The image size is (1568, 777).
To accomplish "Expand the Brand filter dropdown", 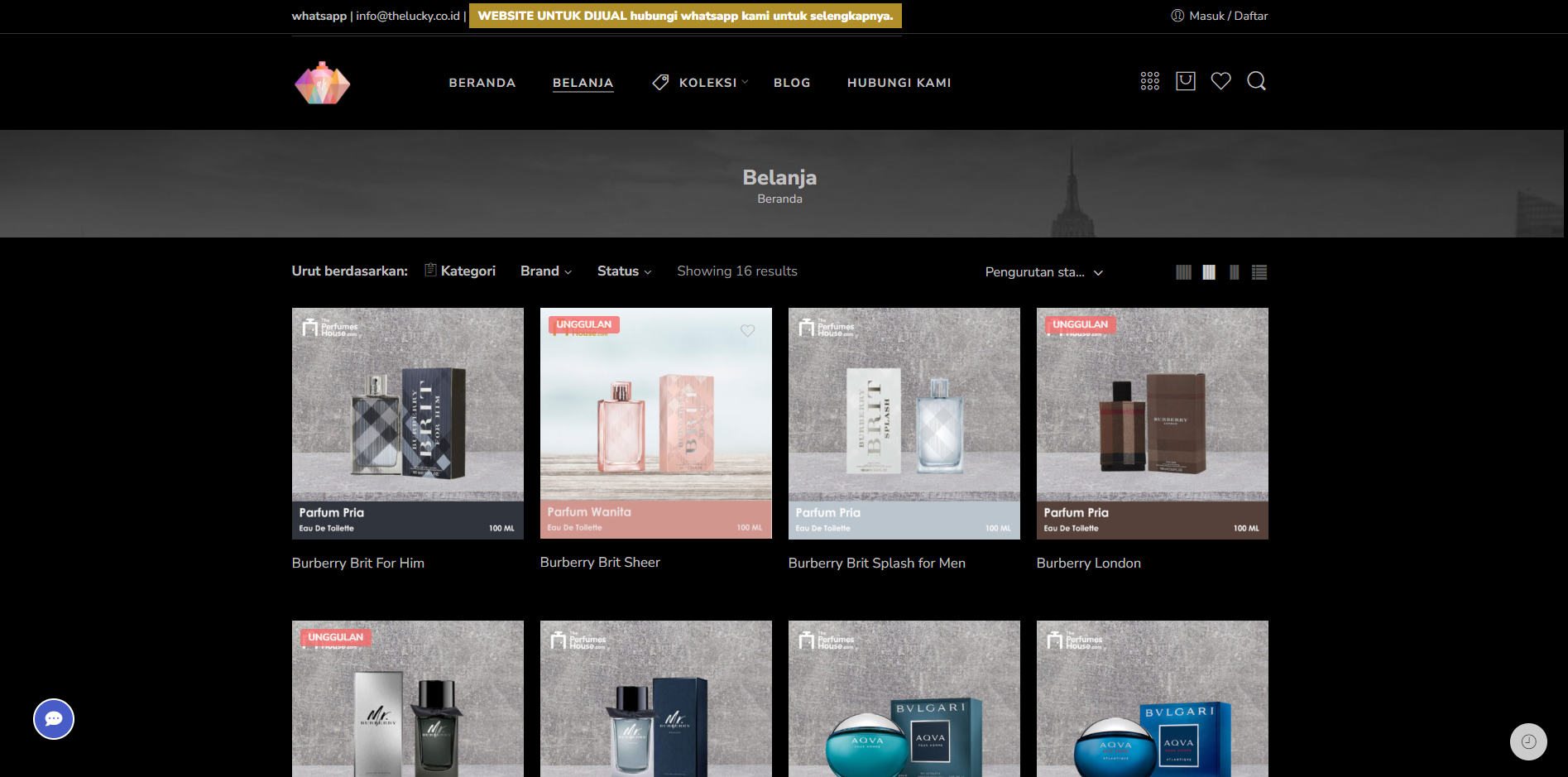I will pyautogui.click(x=546, y=271).
